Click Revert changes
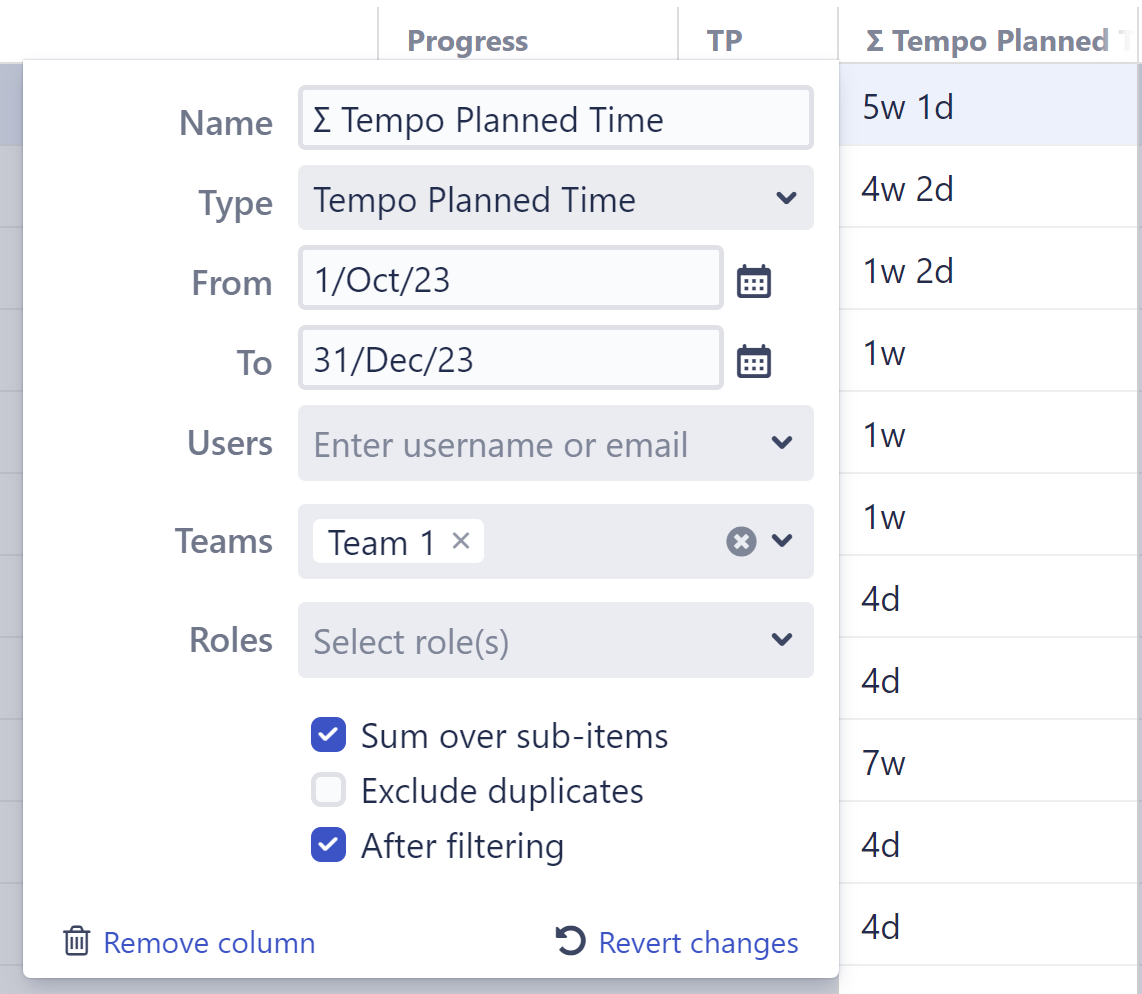Screen dimensions: 1142x994 [x=697, y=942]
